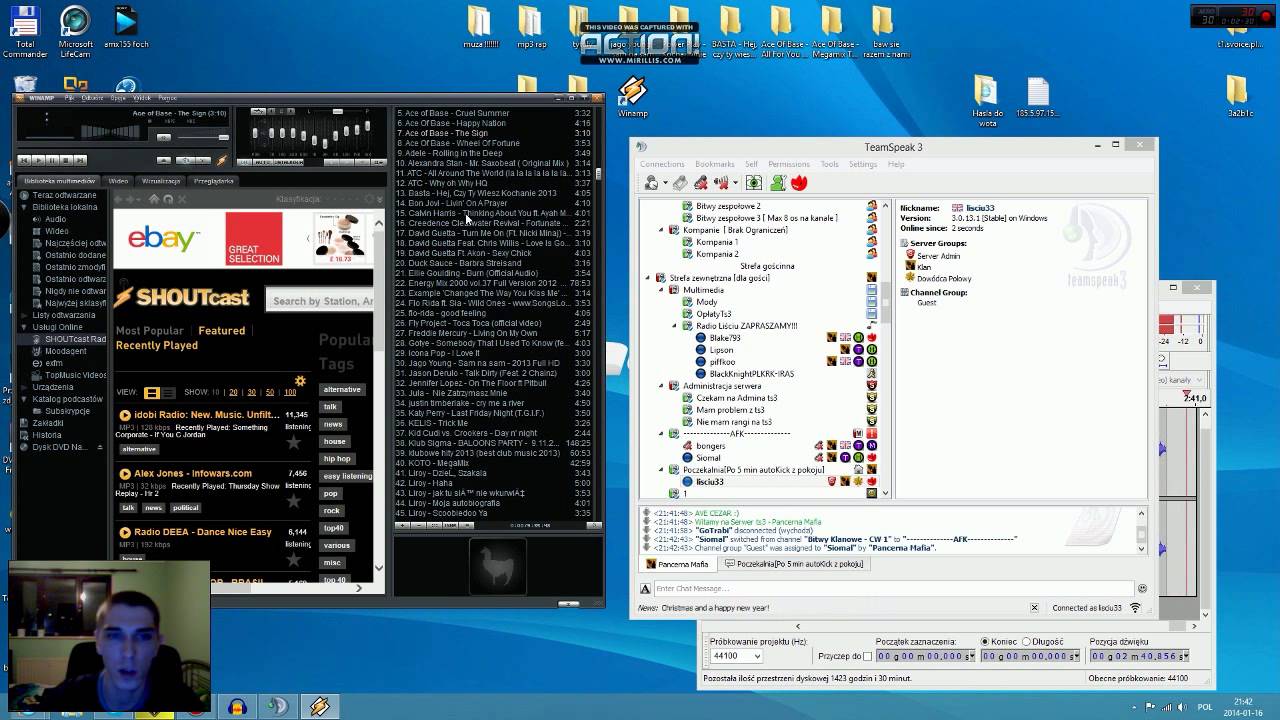Click the Winamp pause button

tap(52, 160)
